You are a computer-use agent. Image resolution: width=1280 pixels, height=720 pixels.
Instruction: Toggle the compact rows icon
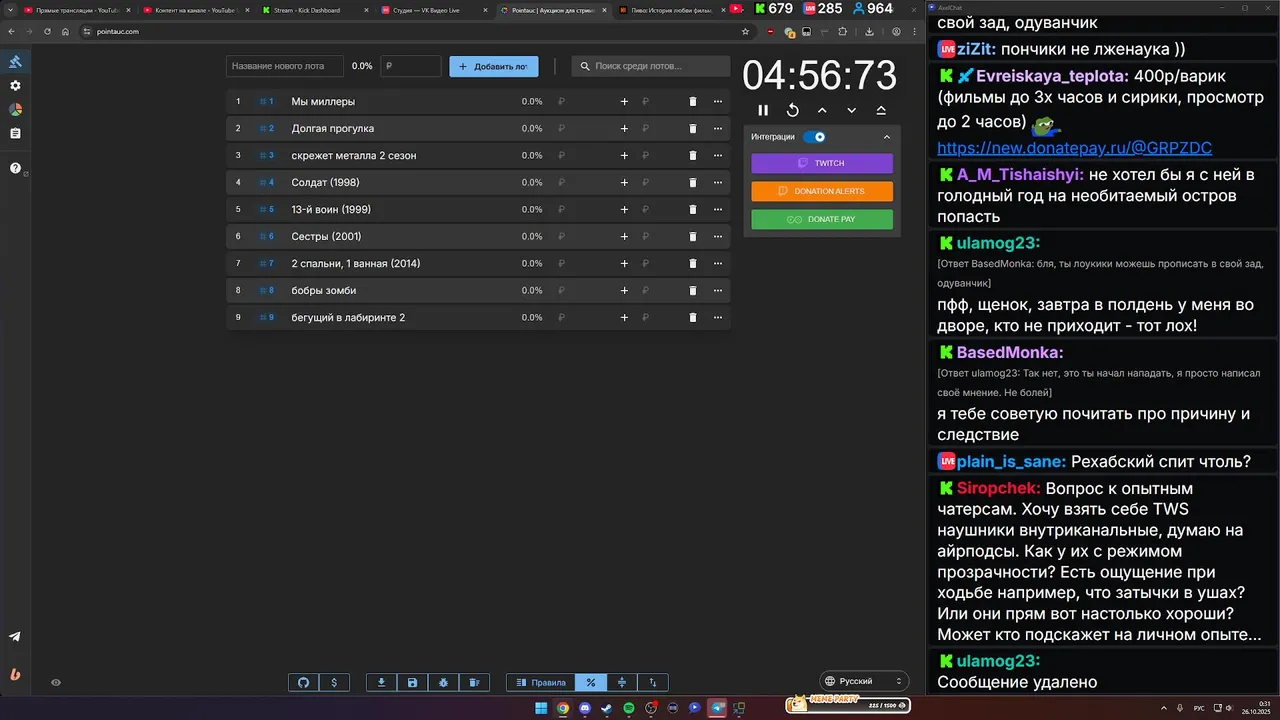click(x=622, y=683)
